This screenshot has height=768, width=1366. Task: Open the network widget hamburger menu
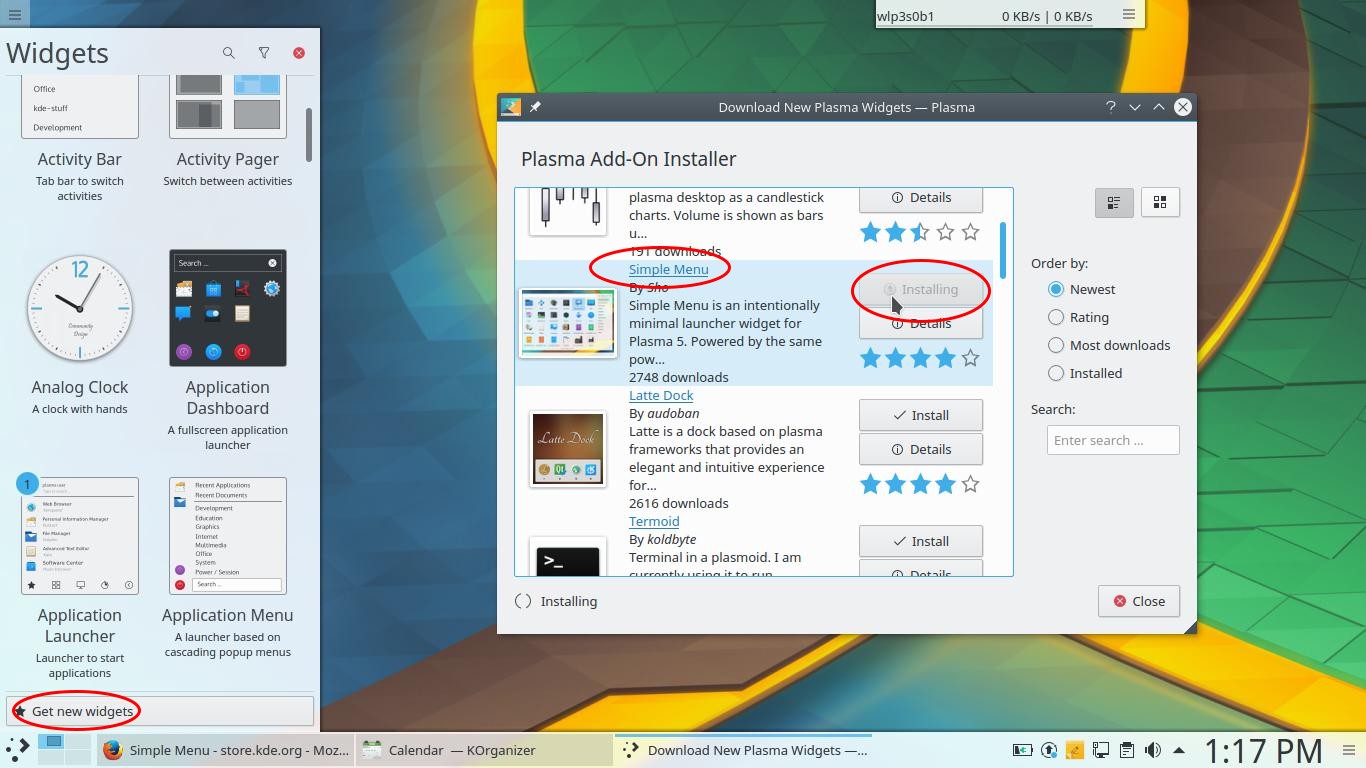[x=1128, y=16]
